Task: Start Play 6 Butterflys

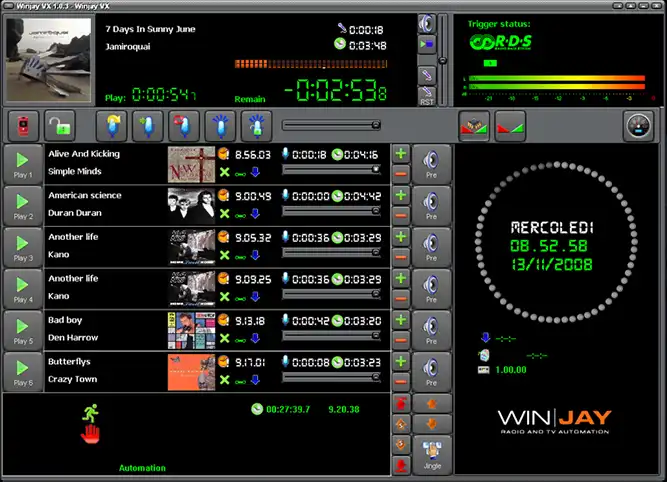Action: [23, 372]
